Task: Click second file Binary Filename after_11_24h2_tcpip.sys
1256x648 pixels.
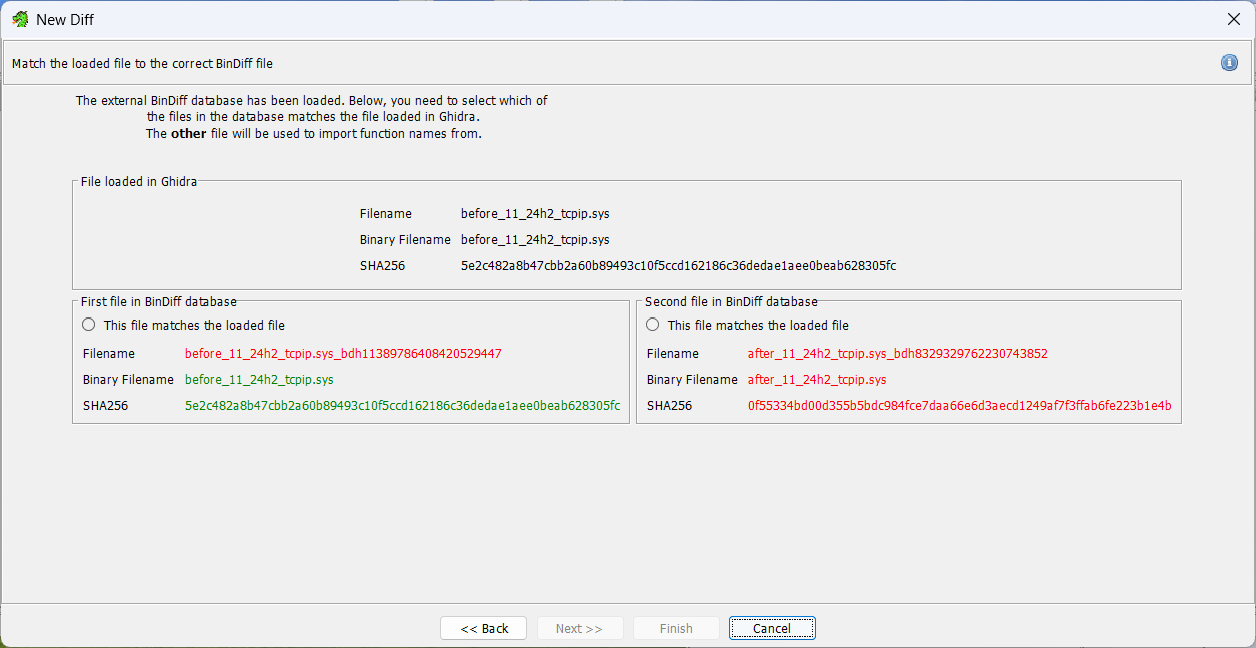Action: coord(817,380)
